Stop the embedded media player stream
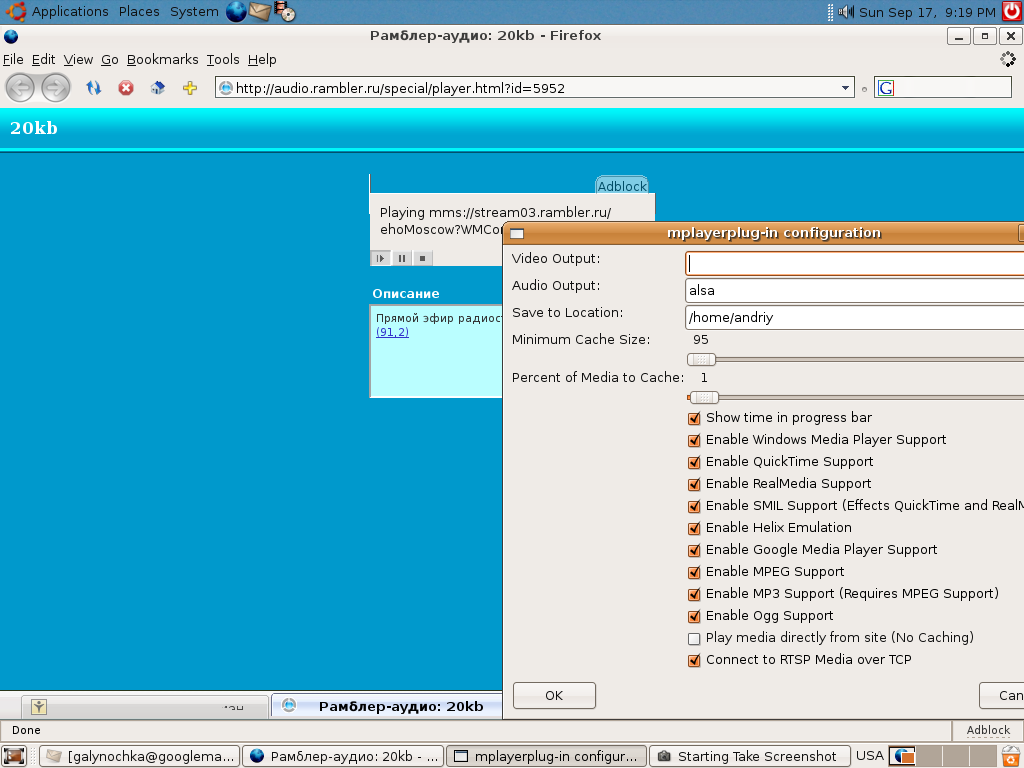Viewport: 1024px width, 768px height. (423, 258)
